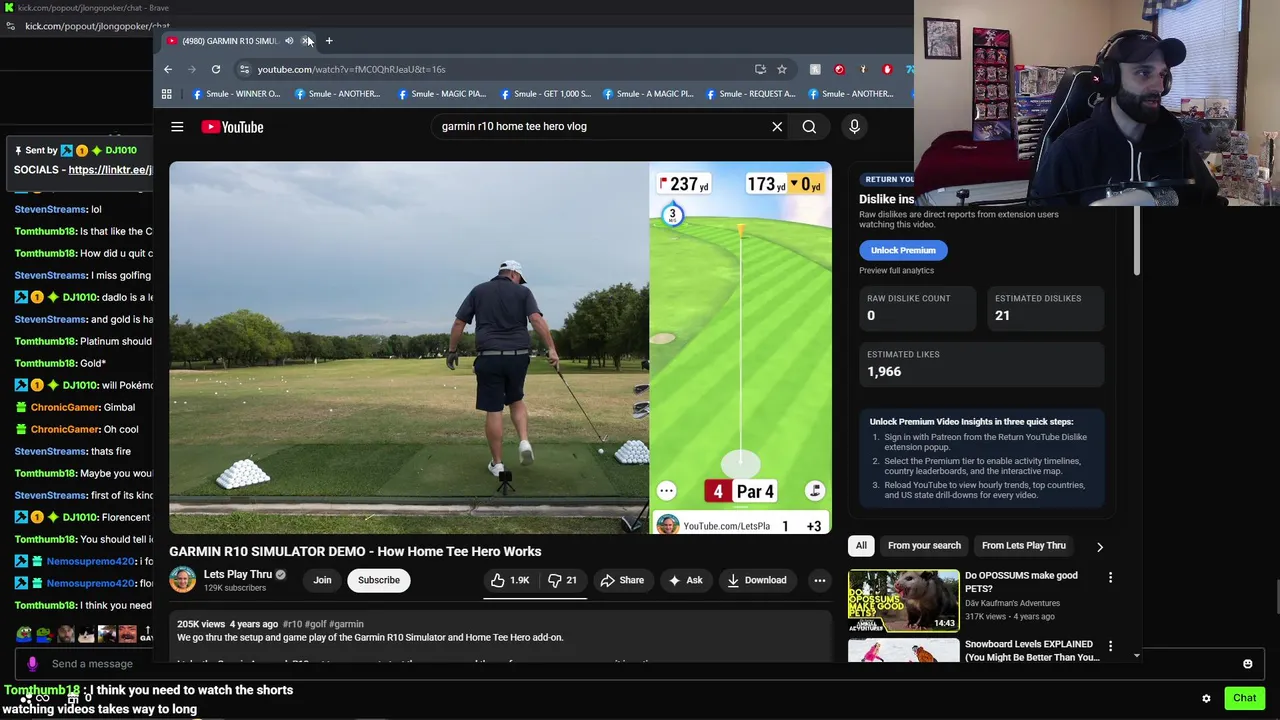Mute the GARMIN R10 browser tab
This screenshot has height=720, width=1280.
tap(289, 41)
